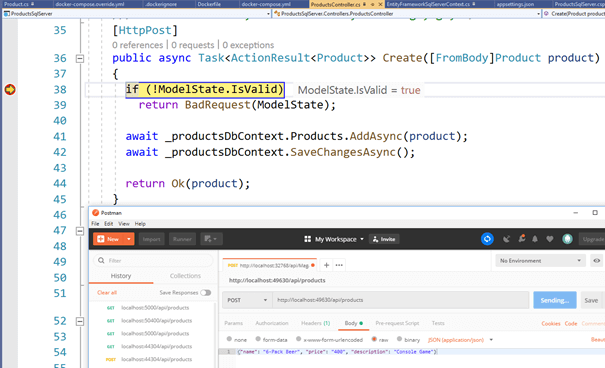This screenshot has height=368, width=605.
Task: Open Postman user avatar menu
Action: (x=567, y=239)
